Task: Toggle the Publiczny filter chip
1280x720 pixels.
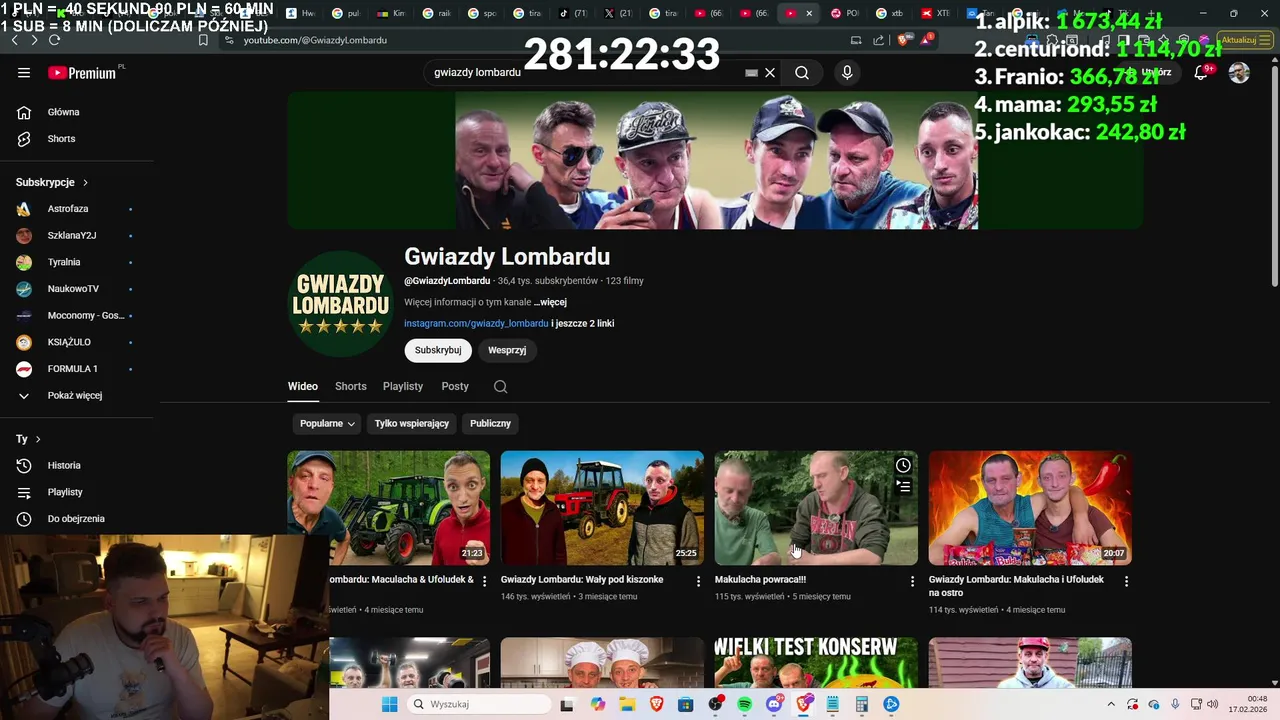Action: tap(490, 424)
